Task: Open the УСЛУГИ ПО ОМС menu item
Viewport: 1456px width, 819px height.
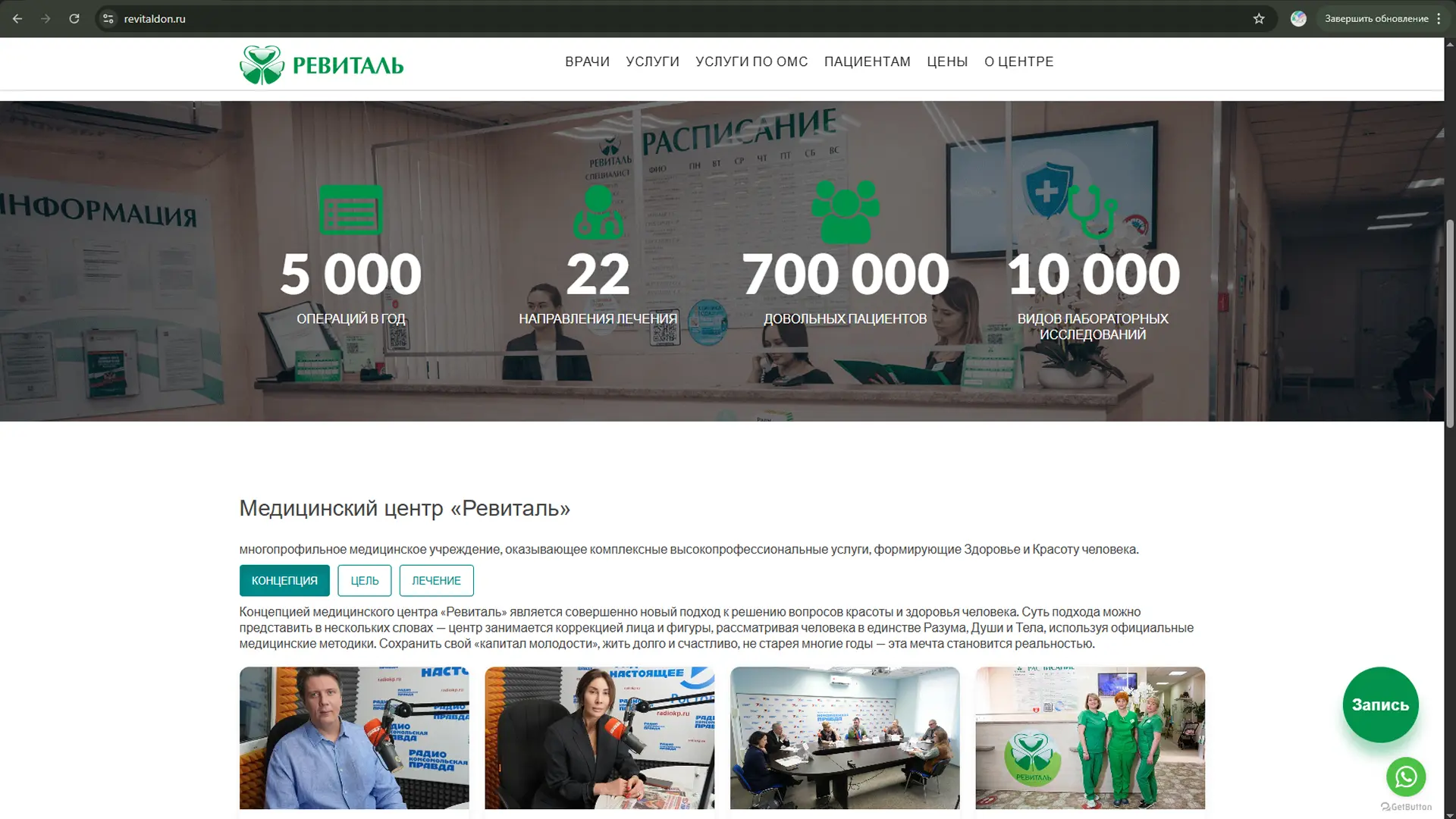Action: click(x=752, y=61)
